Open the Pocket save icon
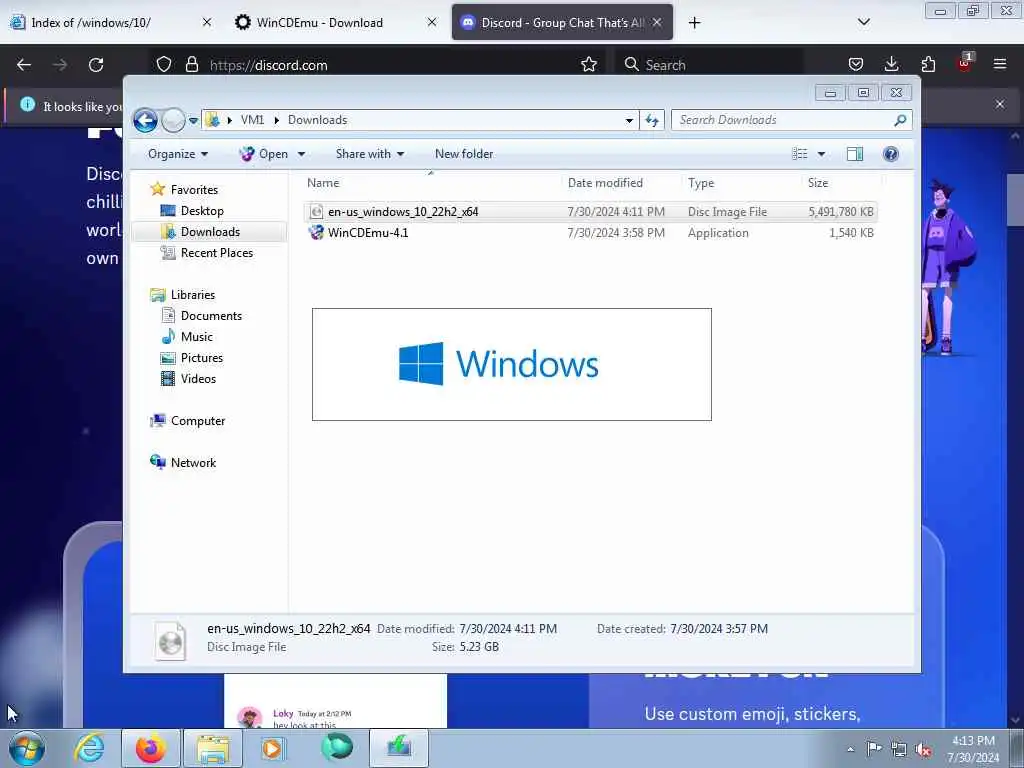Screen dimensions: 1024x768 point(856,64)
